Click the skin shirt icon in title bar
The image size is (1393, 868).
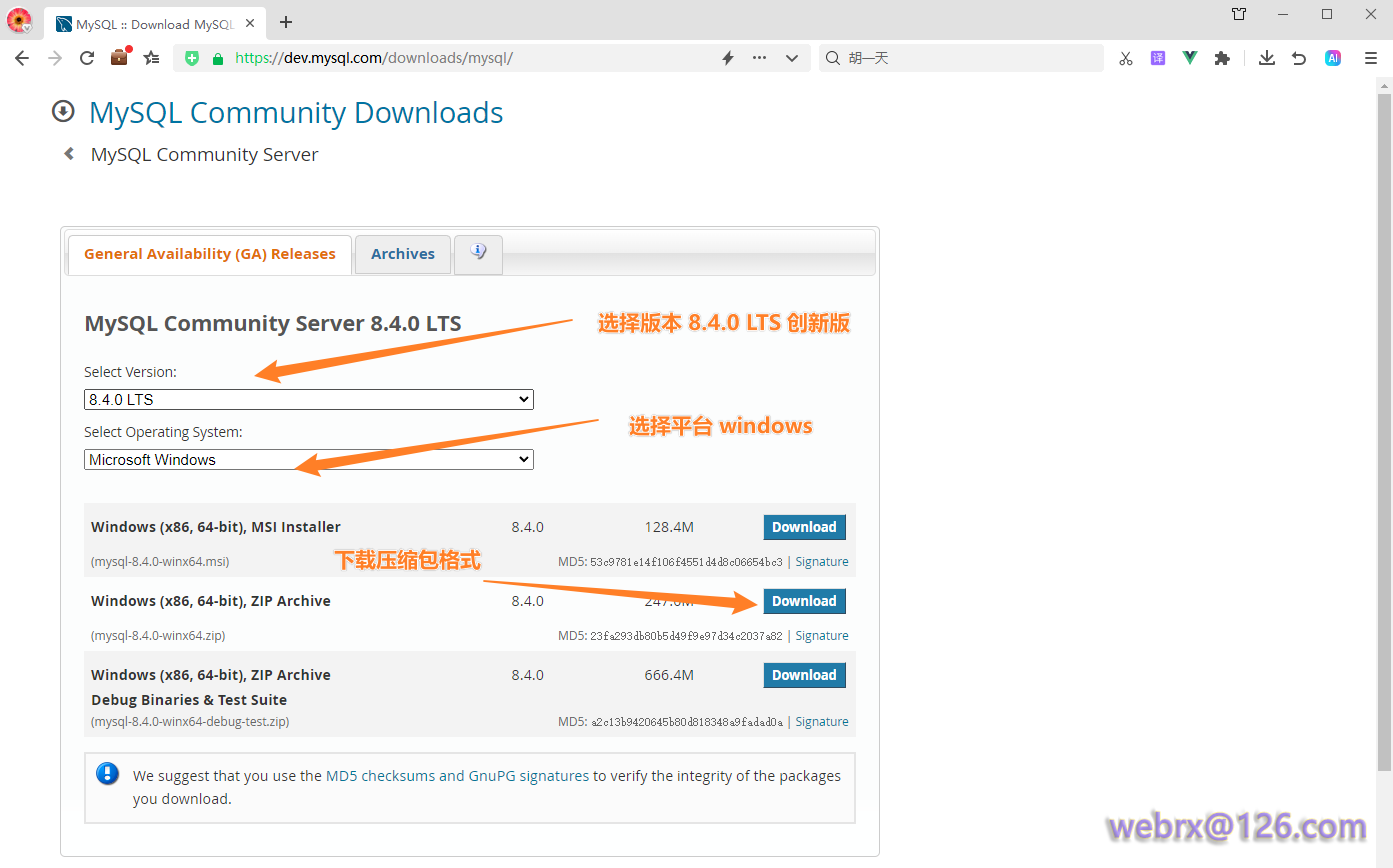click(x=1239, y=14)
